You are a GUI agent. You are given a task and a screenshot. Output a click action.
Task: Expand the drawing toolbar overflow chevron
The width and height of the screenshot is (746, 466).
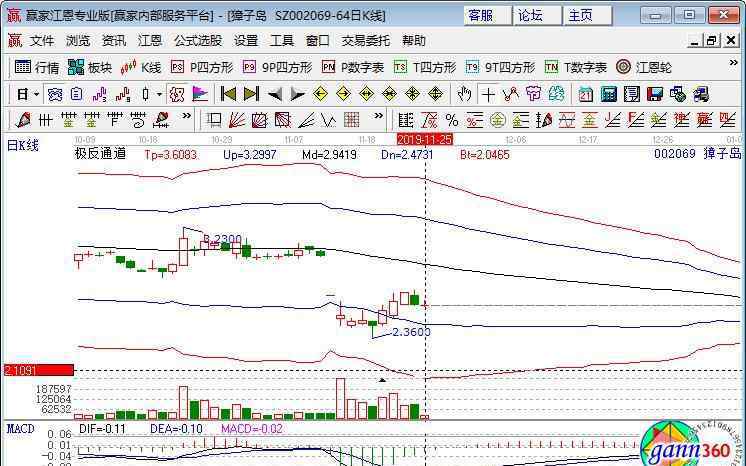(186, 116)
